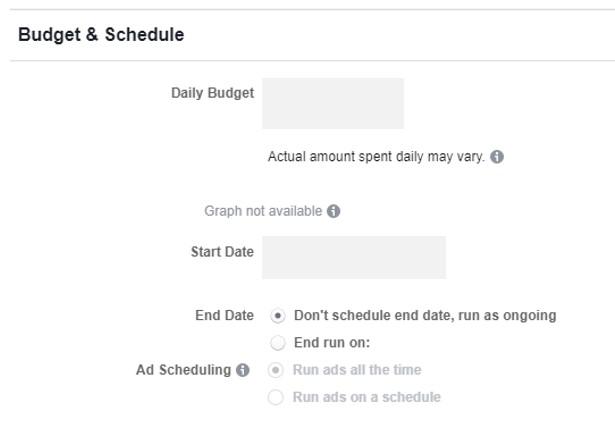Click the 'End run on:' option text

(x=332, y=343)
